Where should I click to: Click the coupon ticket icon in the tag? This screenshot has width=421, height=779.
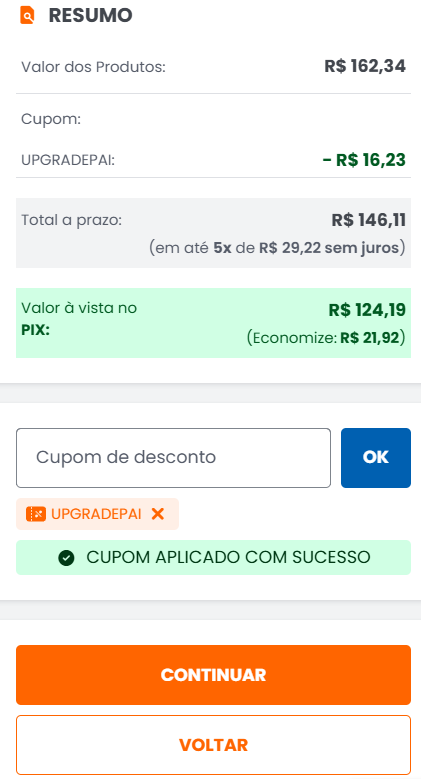tap(36, 514)
